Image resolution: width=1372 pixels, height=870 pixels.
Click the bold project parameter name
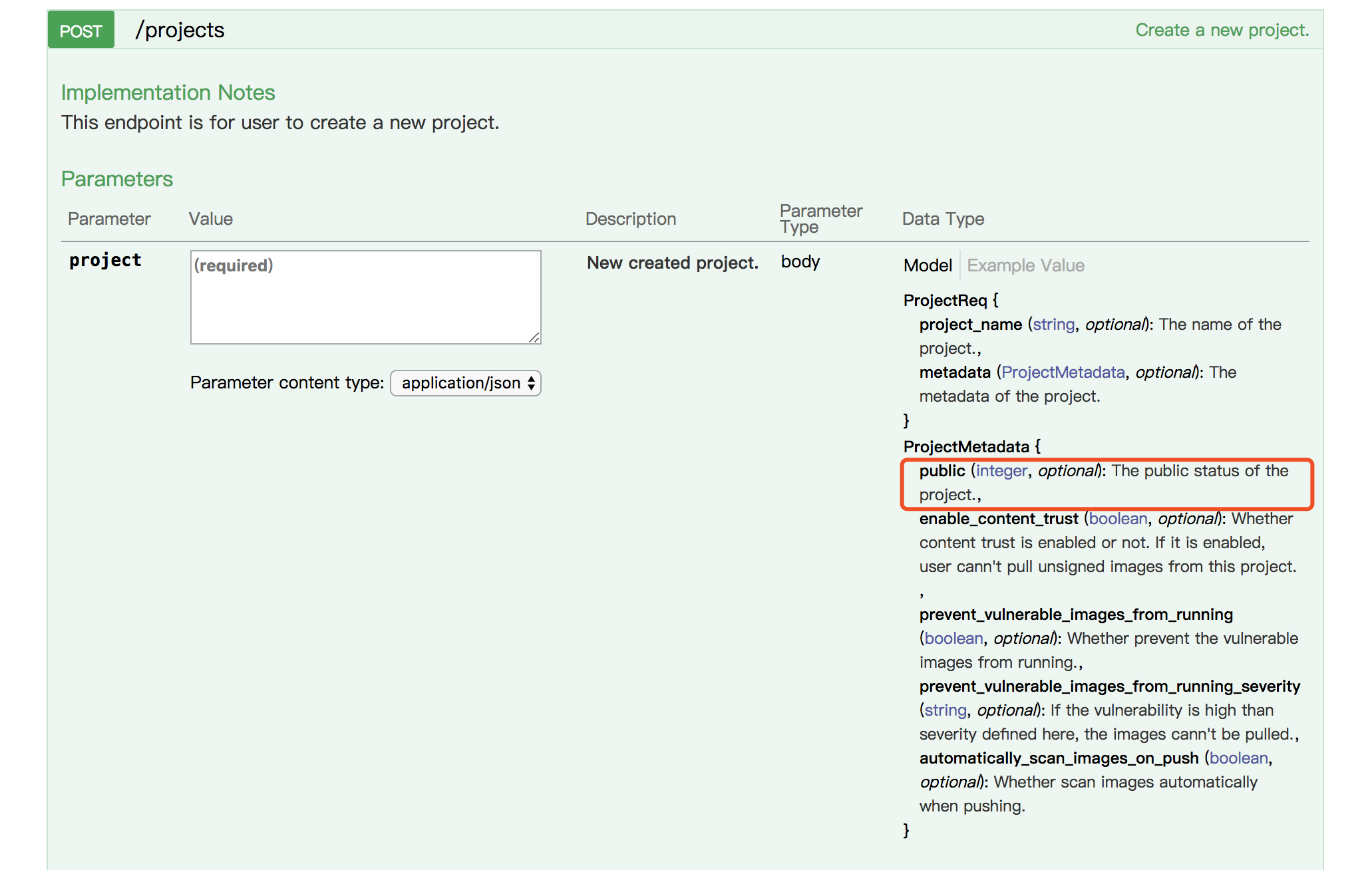pyautogui.click(x=105, y=261)
